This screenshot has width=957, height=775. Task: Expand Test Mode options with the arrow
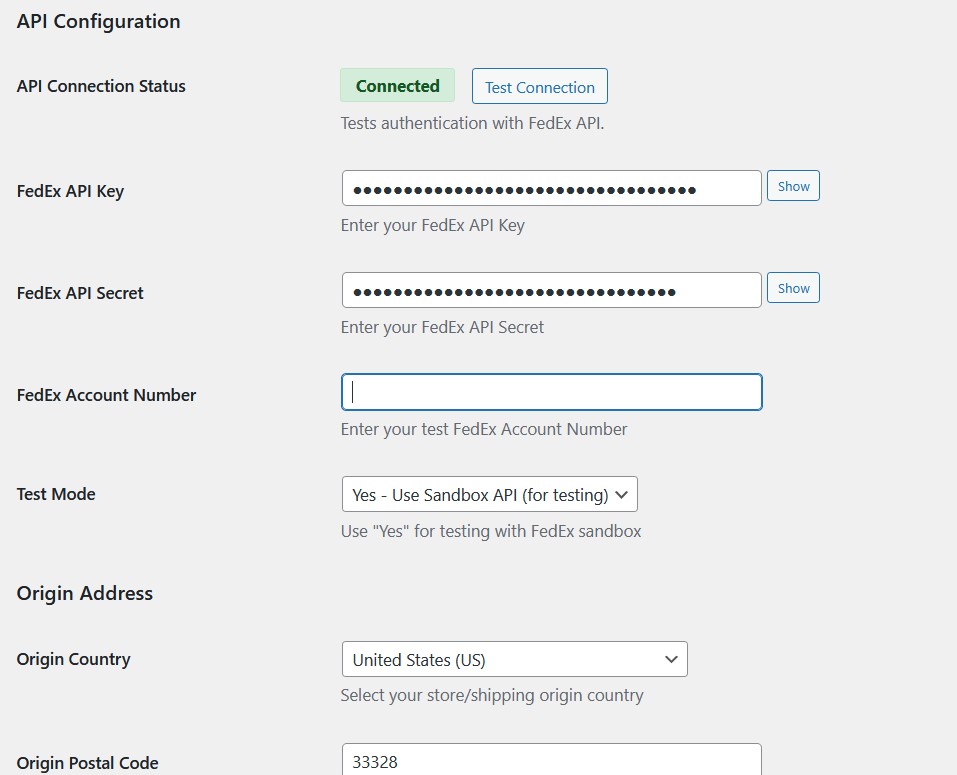click(622, 493)
